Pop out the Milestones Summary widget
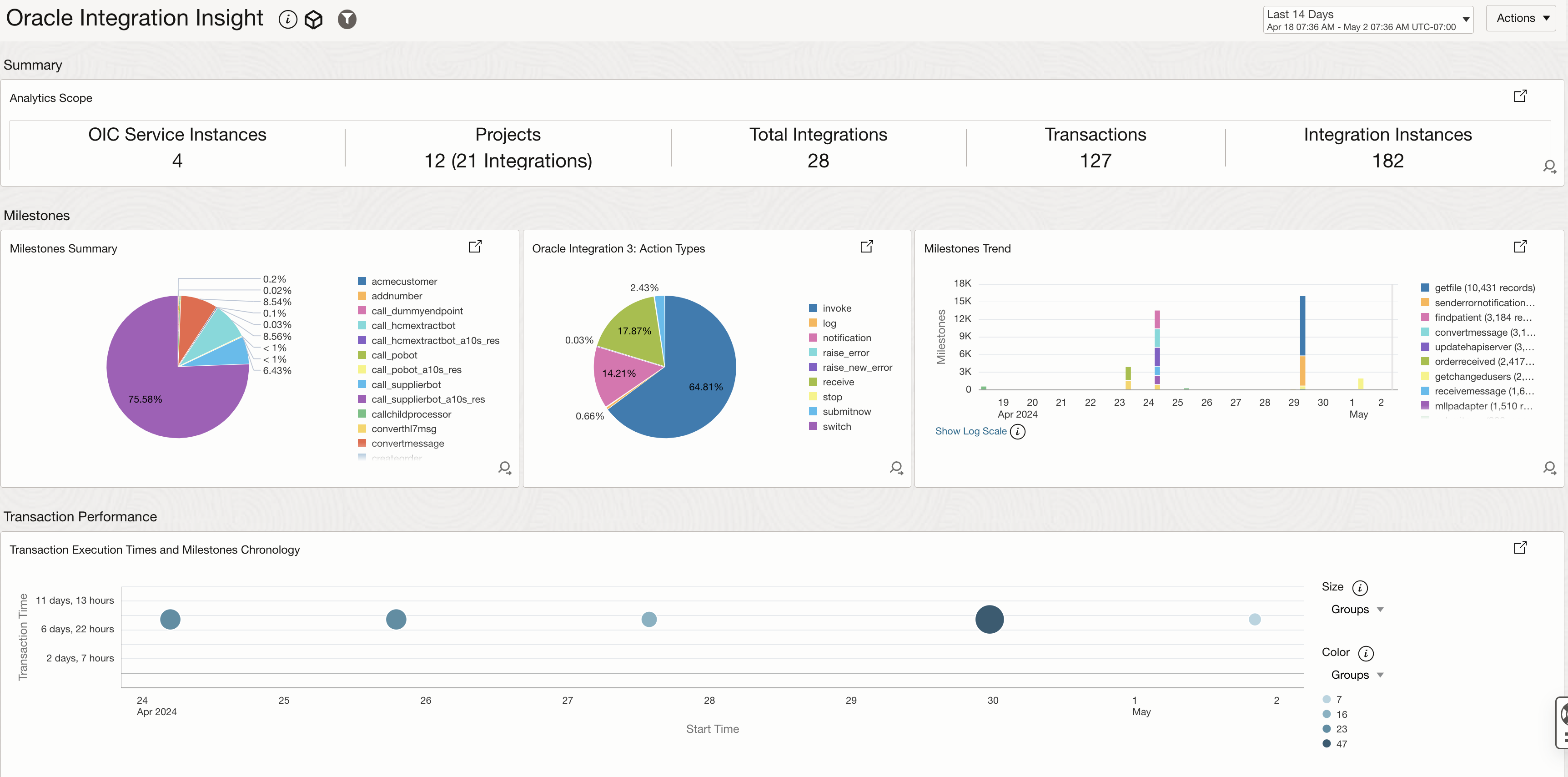This screenshot has height=777, width=1568. 475,247
